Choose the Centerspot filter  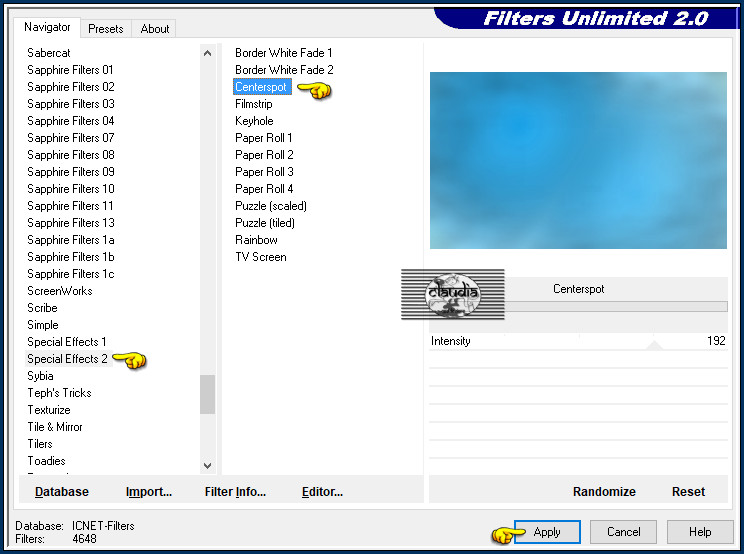(x=262, y=87)
